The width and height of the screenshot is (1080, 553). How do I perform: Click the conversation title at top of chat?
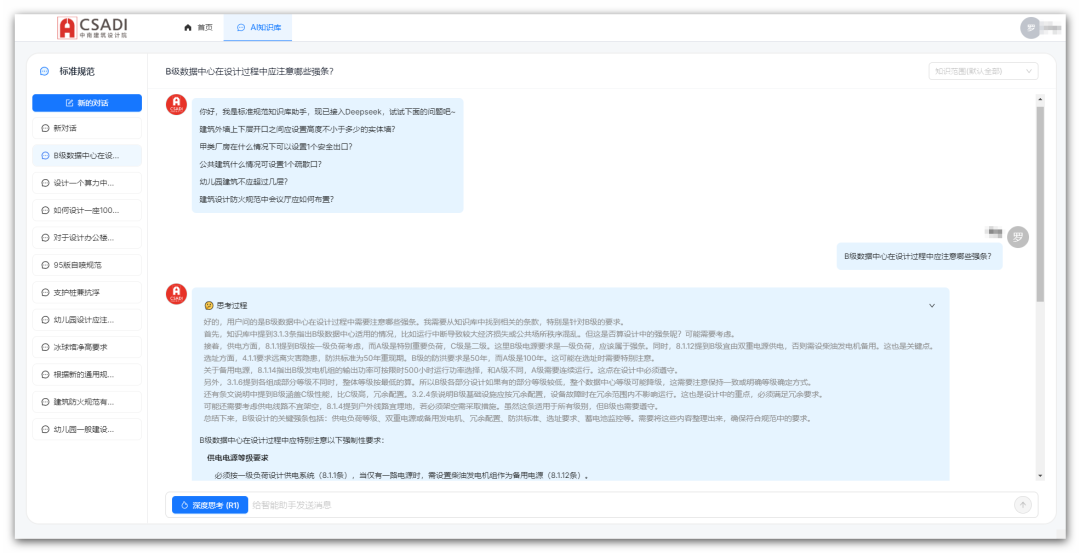(x=249, y=71)
